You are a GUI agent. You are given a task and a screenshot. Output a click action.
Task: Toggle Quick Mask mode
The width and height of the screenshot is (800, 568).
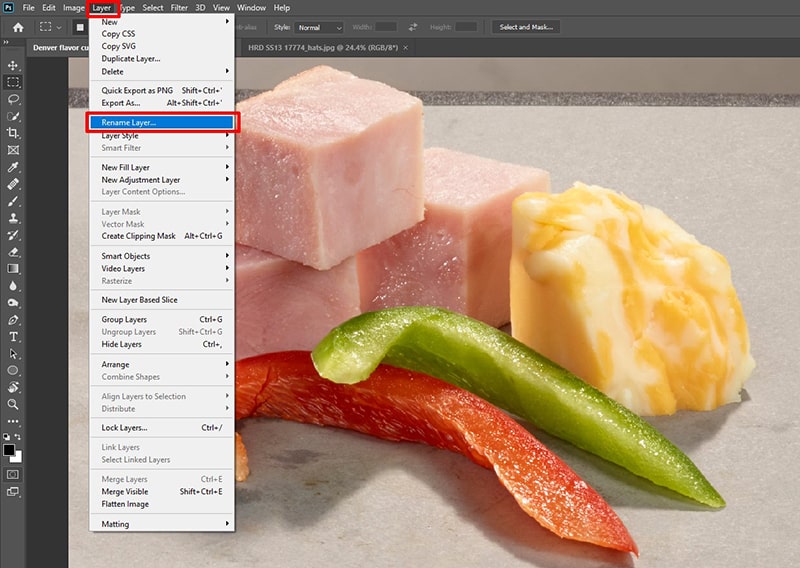click(x=13, y=475)
